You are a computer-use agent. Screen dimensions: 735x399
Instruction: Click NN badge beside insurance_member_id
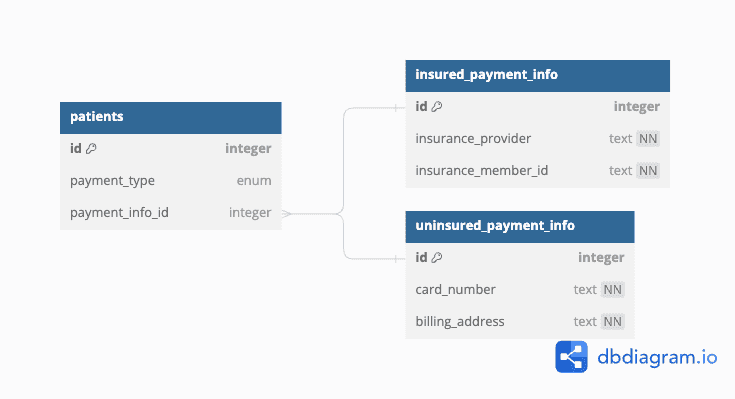[x=648, y=171]
